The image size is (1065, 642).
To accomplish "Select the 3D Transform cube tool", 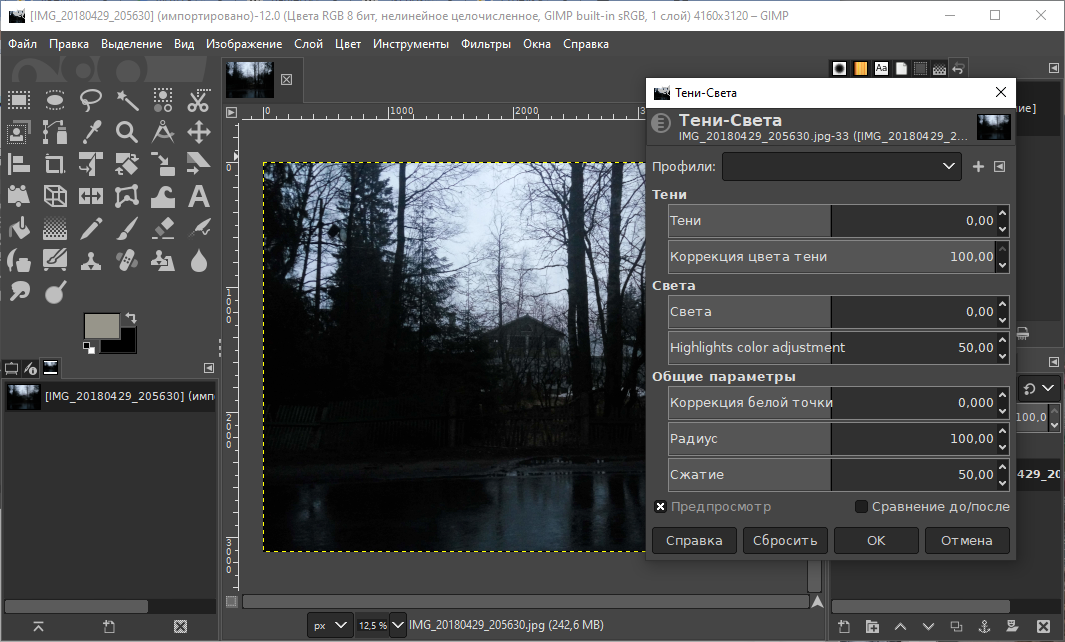I will coord(55,196).
